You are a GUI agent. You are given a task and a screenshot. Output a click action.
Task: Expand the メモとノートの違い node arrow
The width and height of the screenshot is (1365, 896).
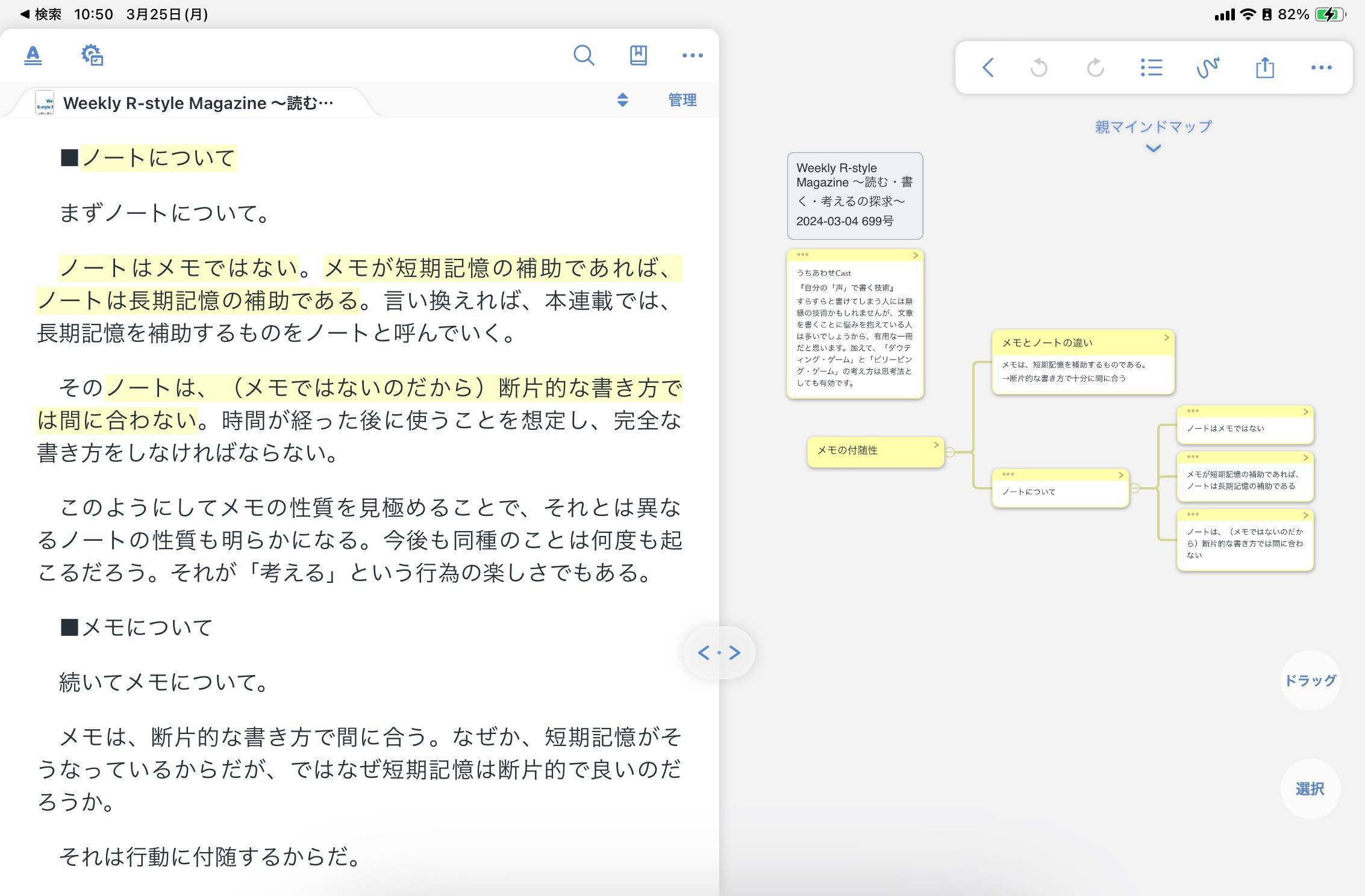(x=1166, y=338)
